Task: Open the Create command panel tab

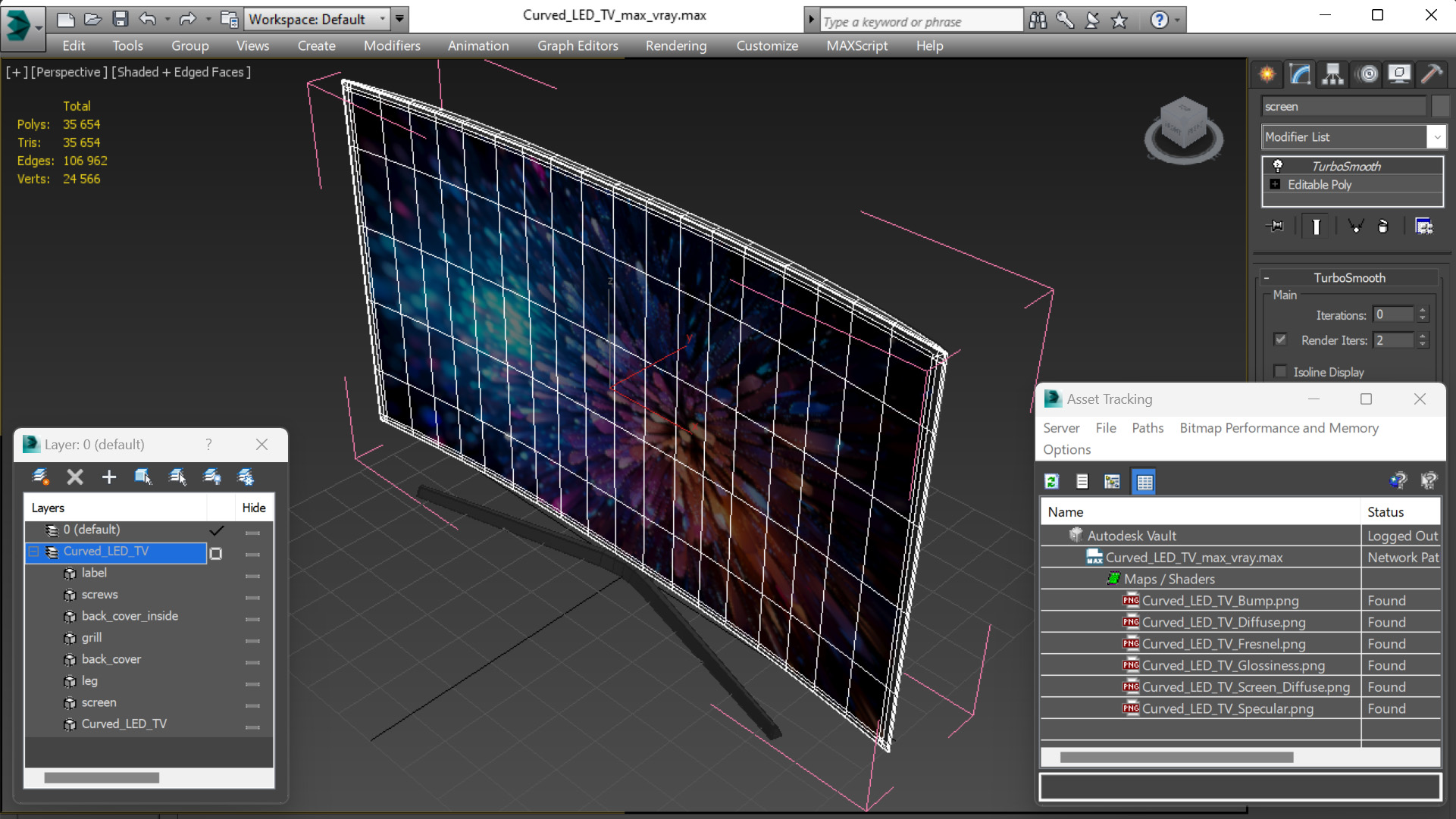Action: (x=1267, y=73)
